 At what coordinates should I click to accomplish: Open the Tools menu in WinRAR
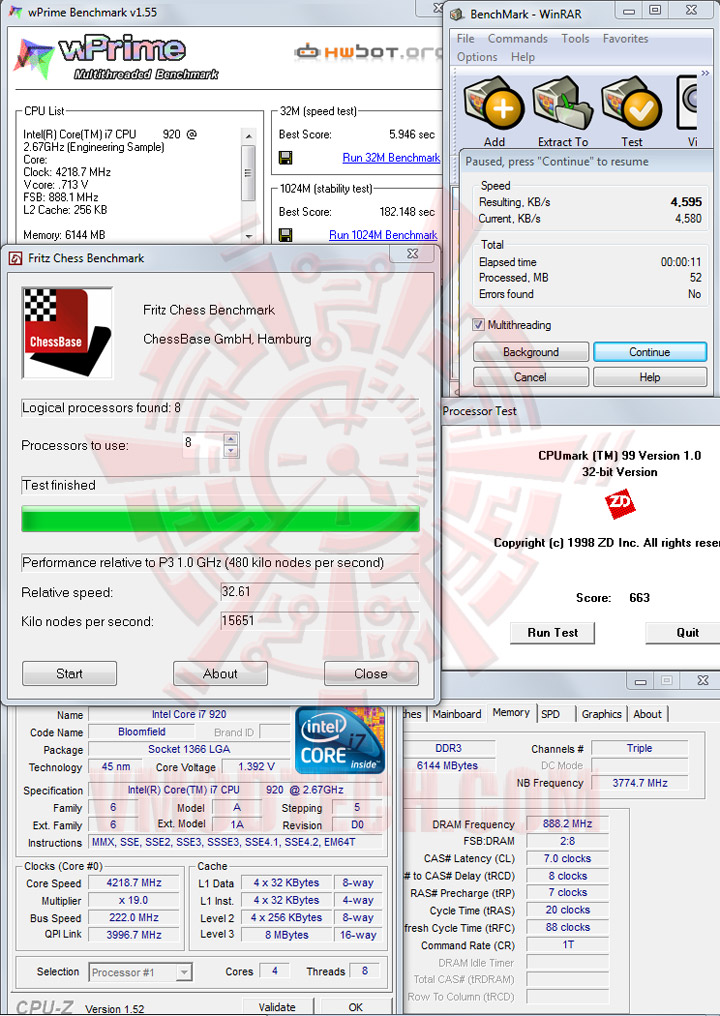pos(575,38)
